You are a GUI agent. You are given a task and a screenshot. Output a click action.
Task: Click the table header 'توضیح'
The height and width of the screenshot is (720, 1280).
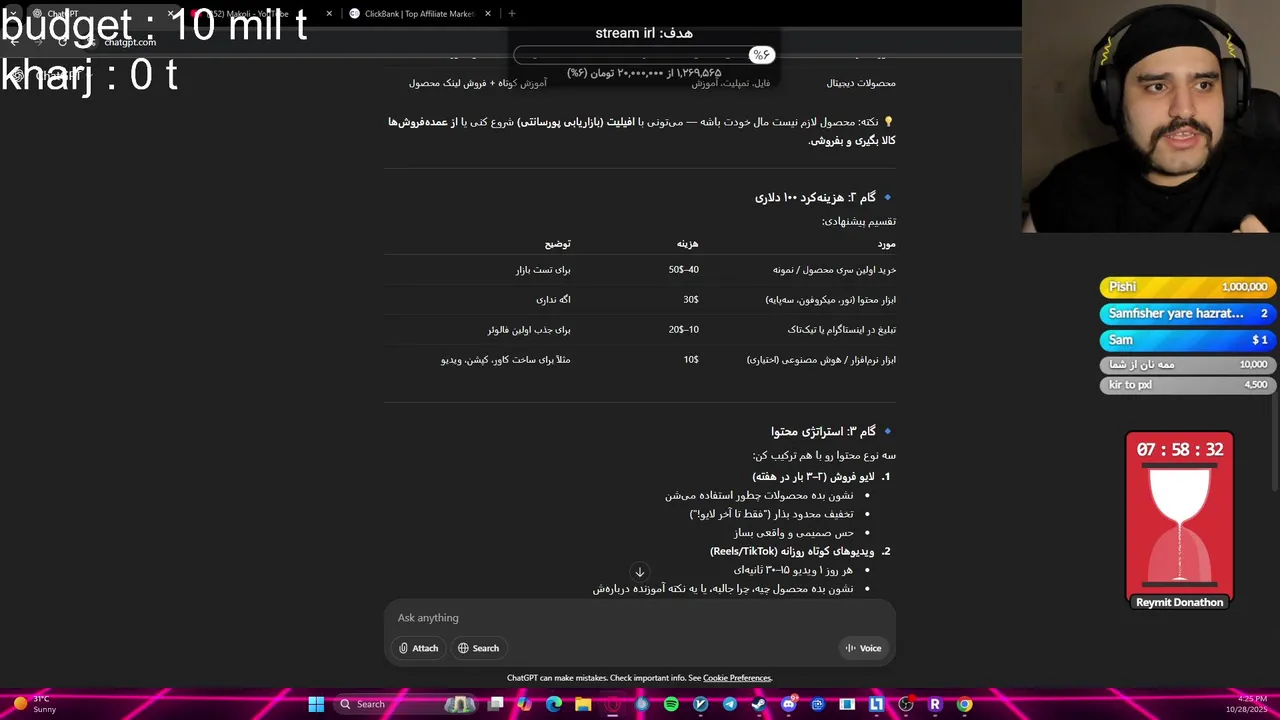point(557,244)
